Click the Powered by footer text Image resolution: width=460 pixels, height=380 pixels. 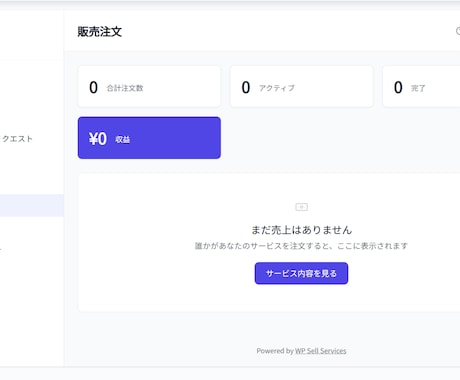point(275,351)
